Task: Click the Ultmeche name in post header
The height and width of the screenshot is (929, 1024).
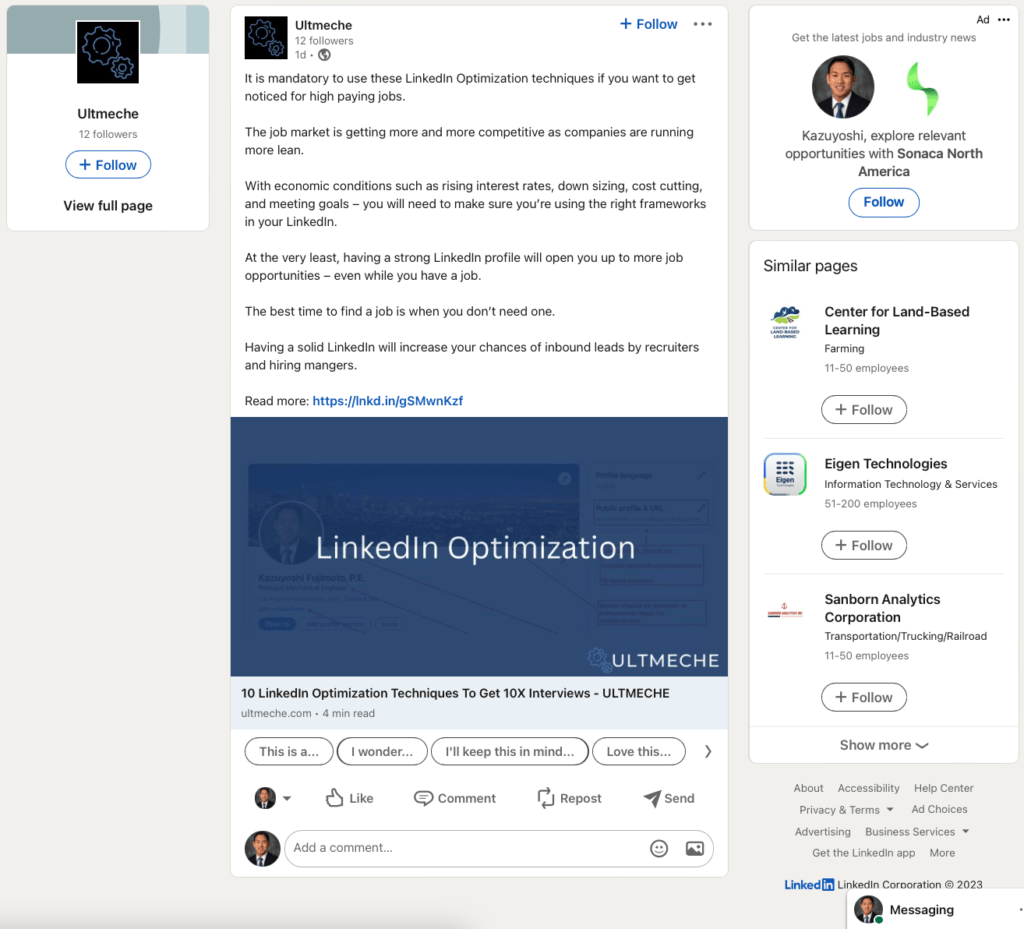Action: [323, 25]
